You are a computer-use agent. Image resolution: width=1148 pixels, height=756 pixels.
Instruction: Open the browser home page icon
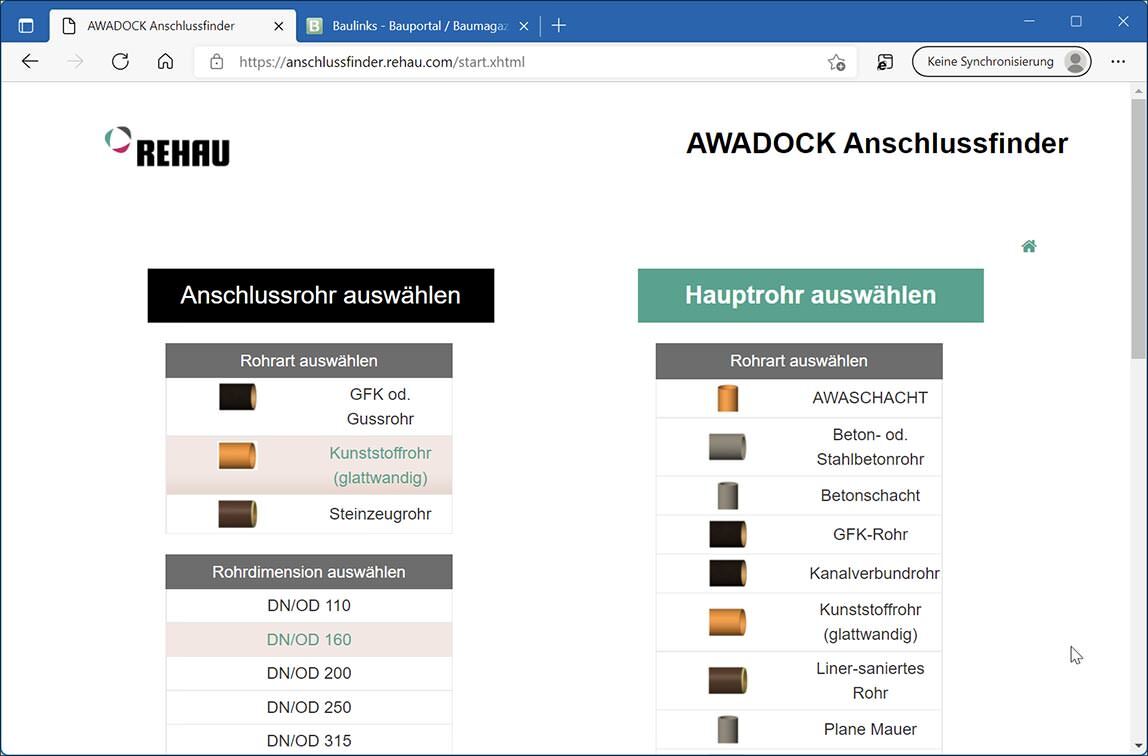click(x=165, y=61)
